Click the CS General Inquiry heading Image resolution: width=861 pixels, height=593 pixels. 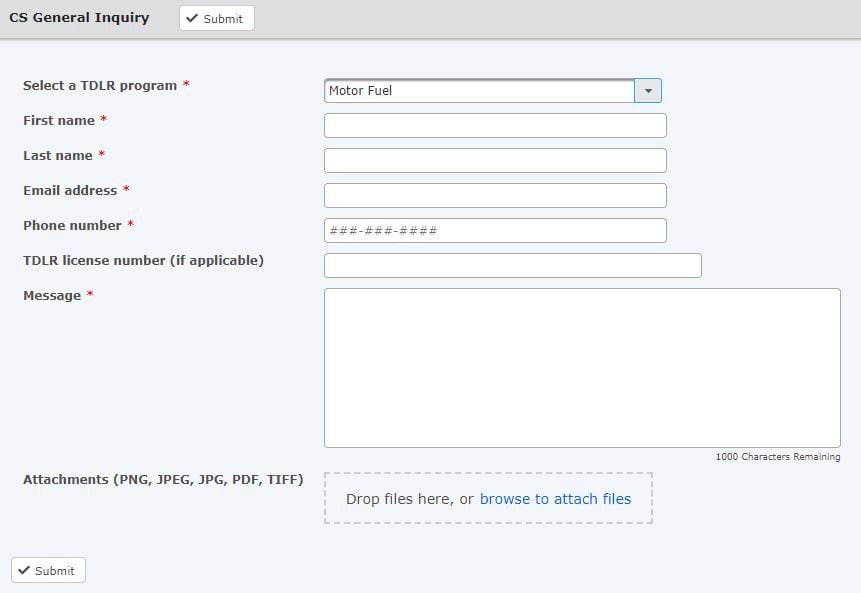point(79,17)
